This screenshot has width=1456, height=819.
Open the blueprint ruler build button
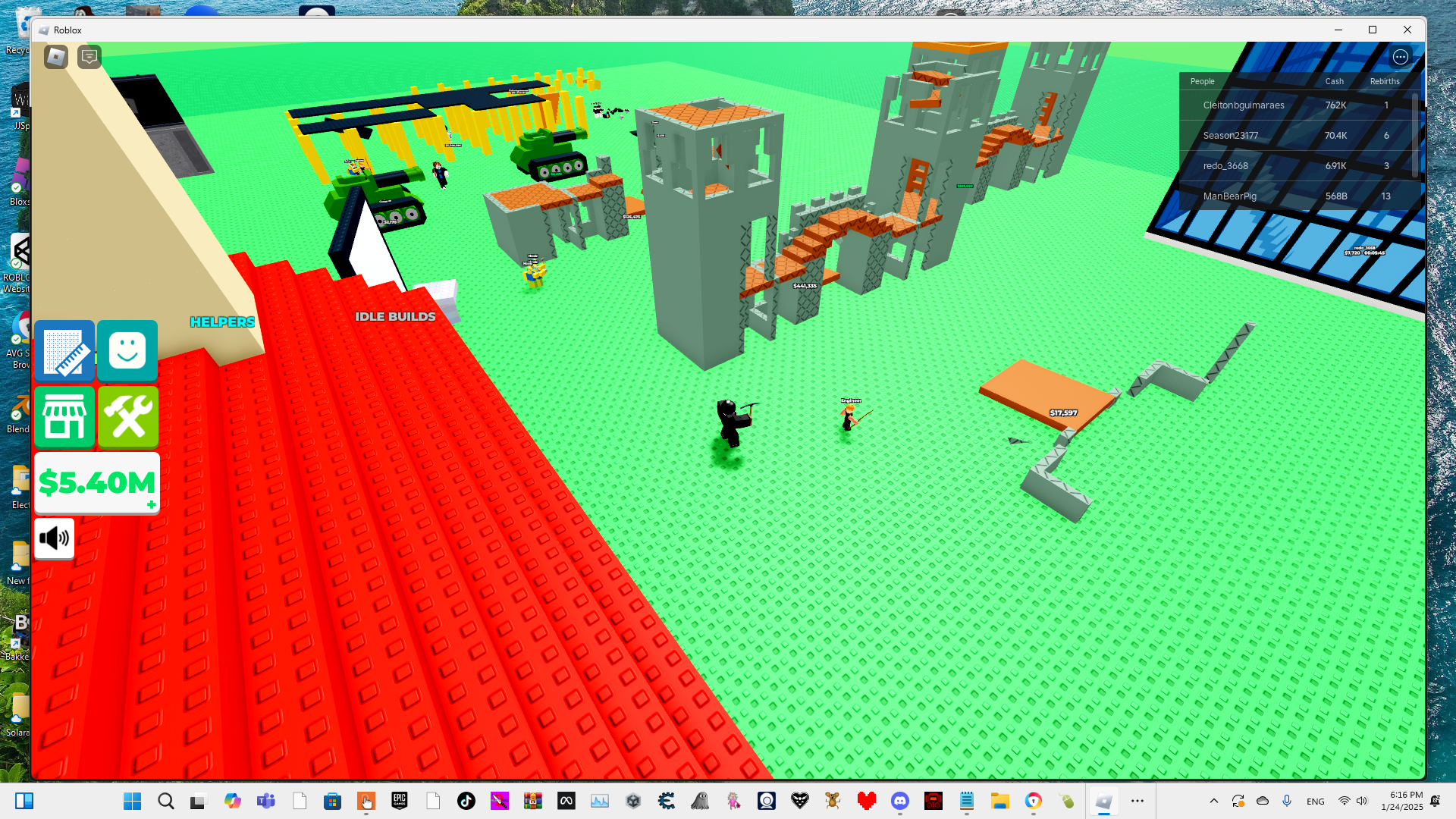[x=64, y=351]
